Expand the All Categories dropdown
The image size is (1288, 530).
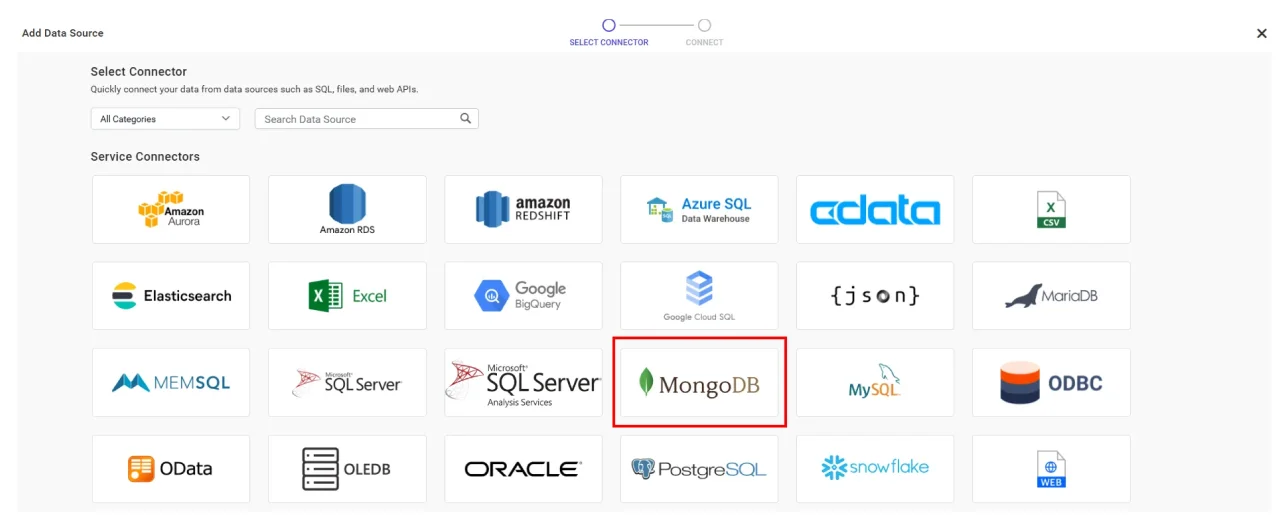[165, 119]
